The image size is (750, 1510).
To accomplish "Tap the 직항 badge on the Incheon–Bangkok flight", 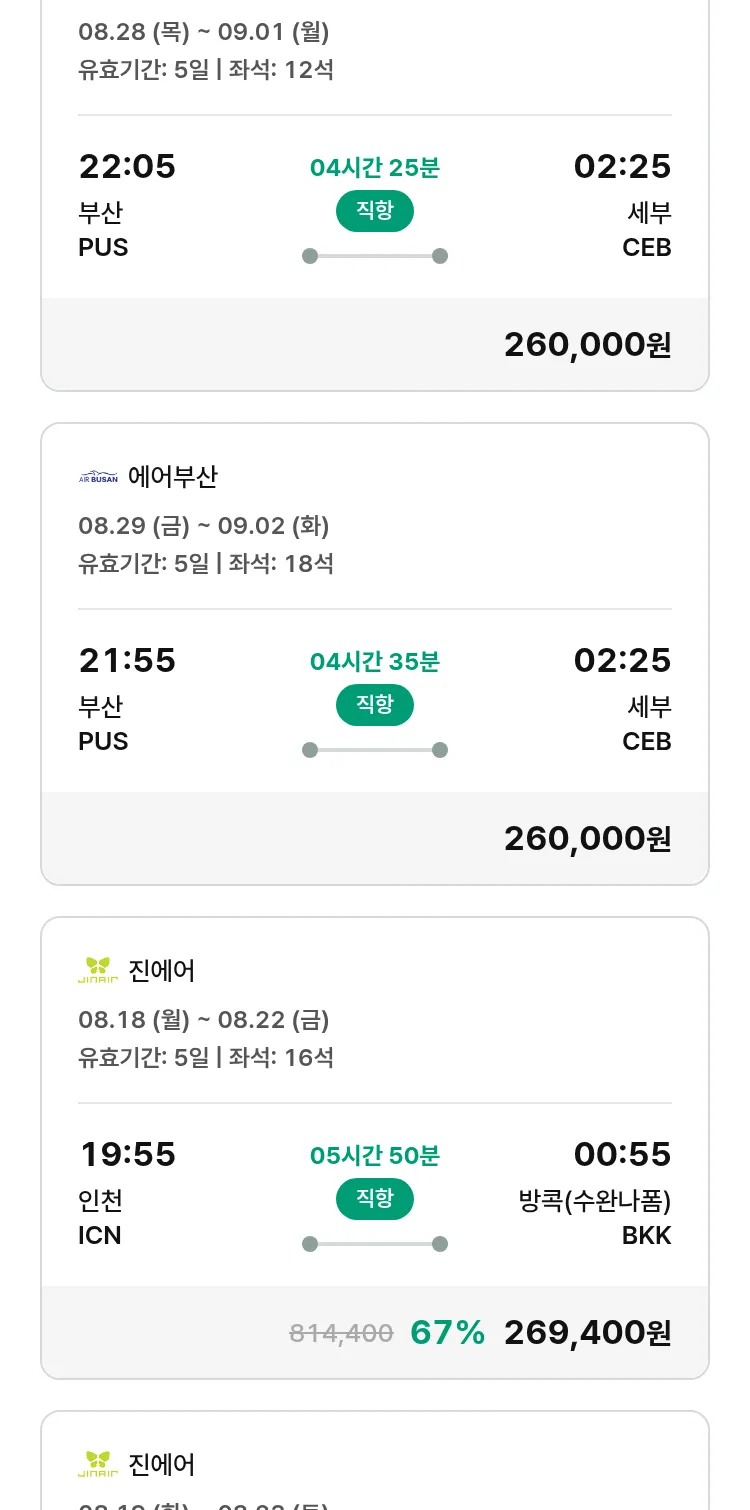I will tap(374, 1198).
